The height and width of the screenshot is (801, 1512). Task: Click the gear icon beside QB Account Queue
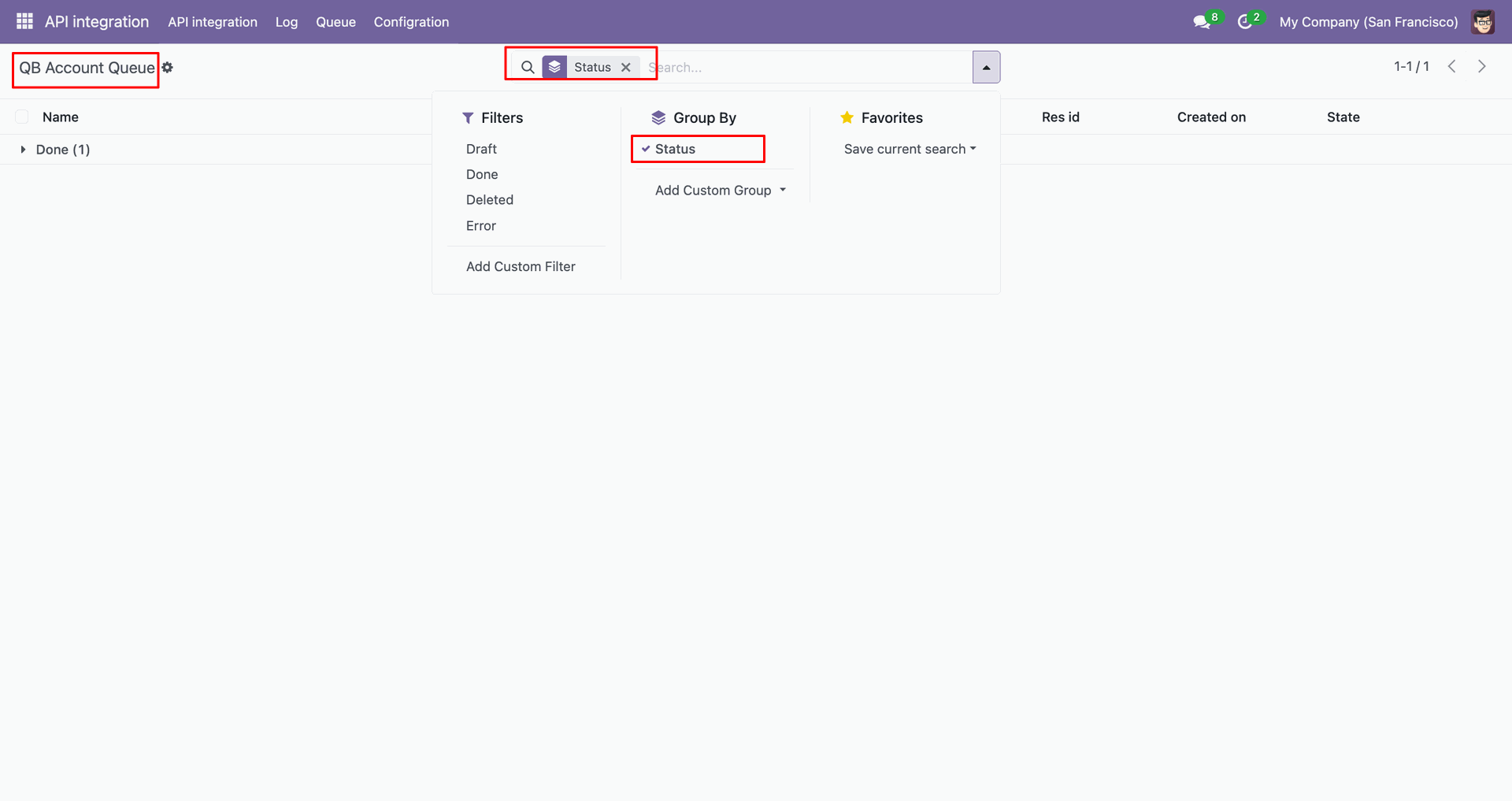(168, 68)
